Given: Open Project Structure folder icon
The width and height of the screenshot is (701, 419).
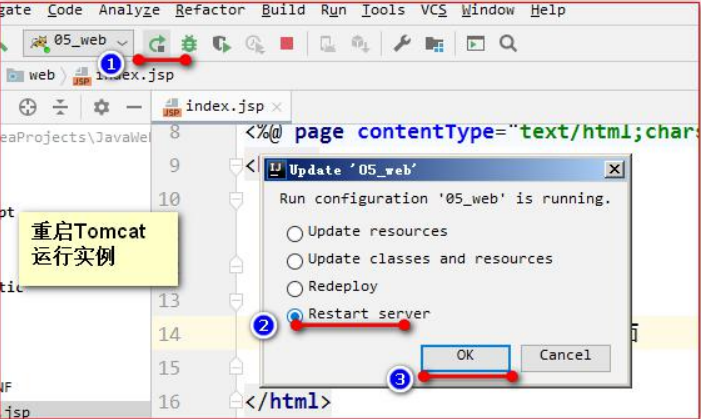Looking at the screenshot, I should point(434,44).
